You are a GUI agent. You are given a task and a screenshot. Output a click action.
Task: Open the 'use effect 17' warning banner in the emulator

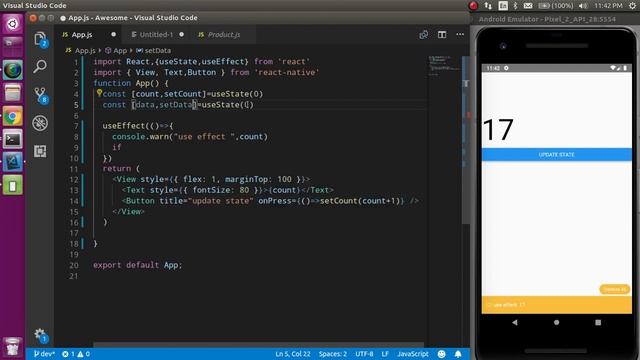[556, 305]
